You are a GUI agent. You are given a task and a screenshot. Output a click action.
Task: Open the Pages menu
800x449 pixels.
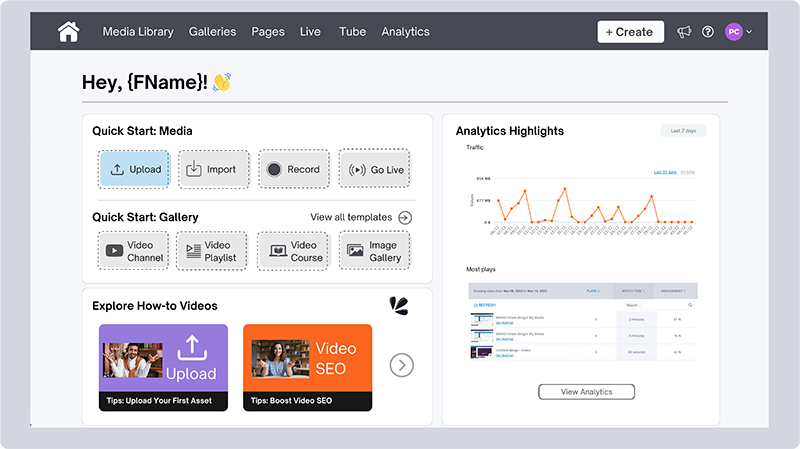point(268,32)
